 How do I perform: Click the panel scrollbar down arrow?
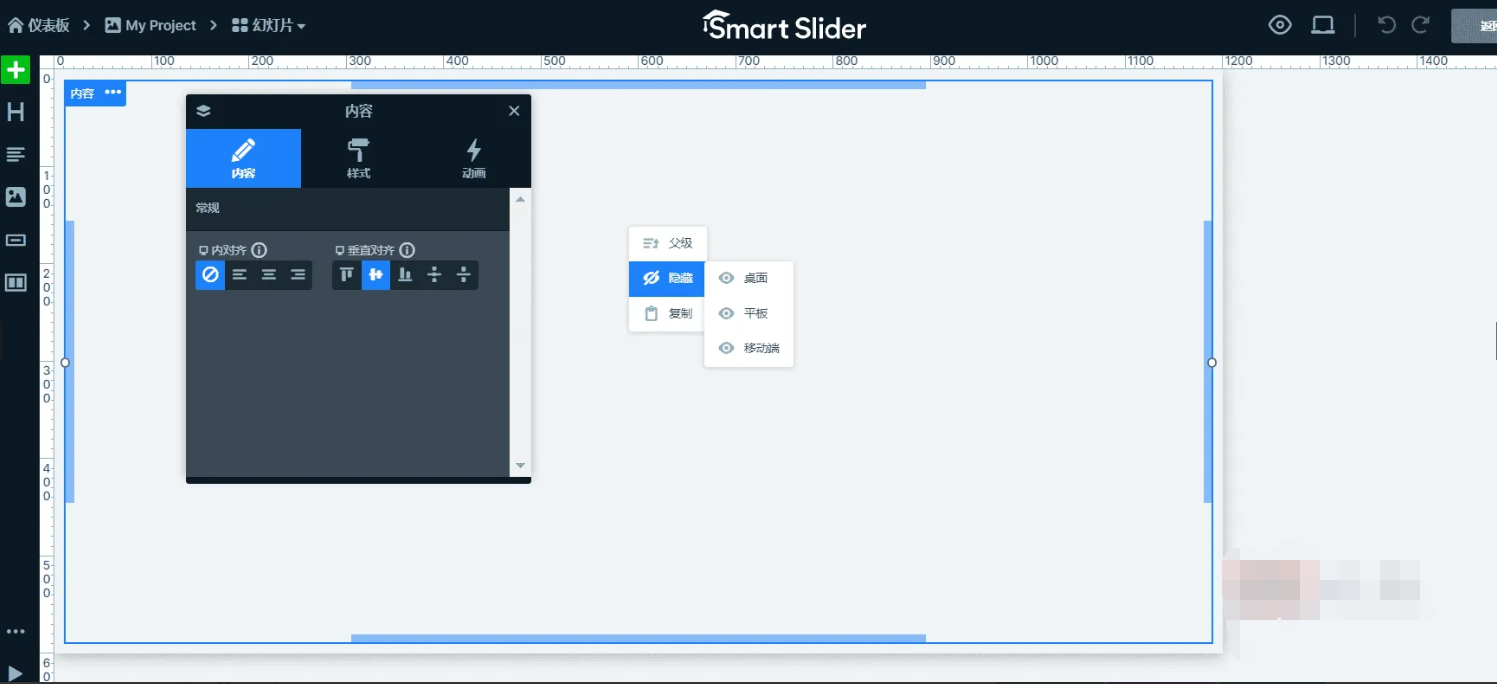[x=520, y=465]
